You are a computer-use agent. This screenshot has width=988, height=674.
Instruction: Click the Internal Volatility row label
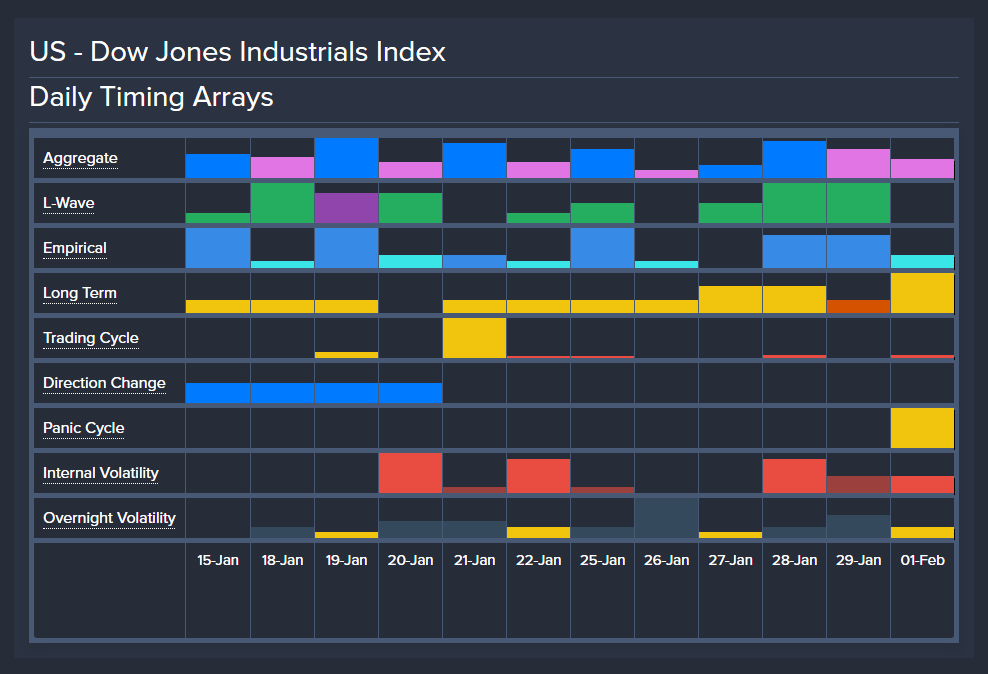coord(101,473)
